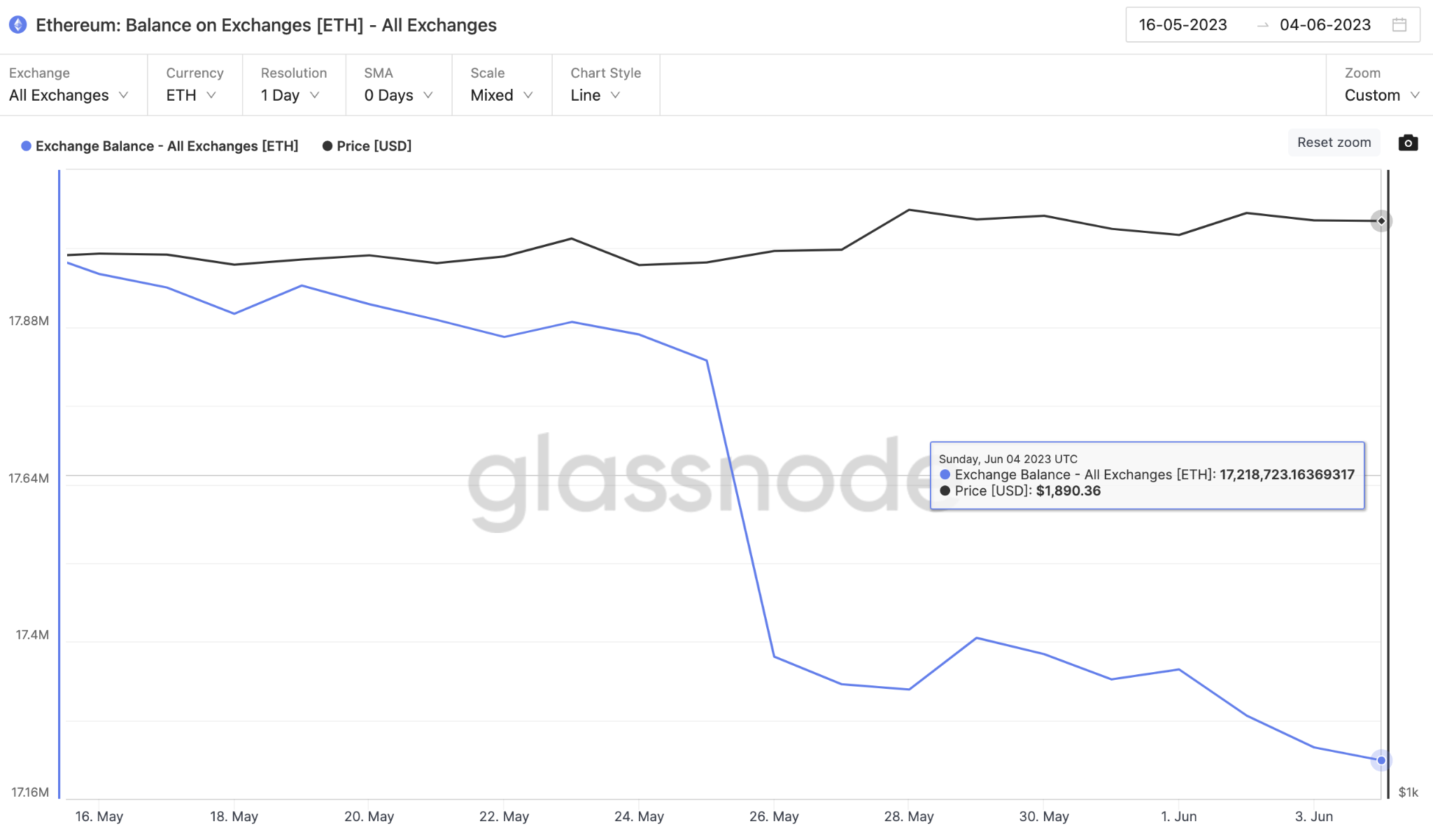The width and height of the screenshot is (1433, 840).
Task: Open the calendar date picker icon
Action: [x=1399, y=24]
